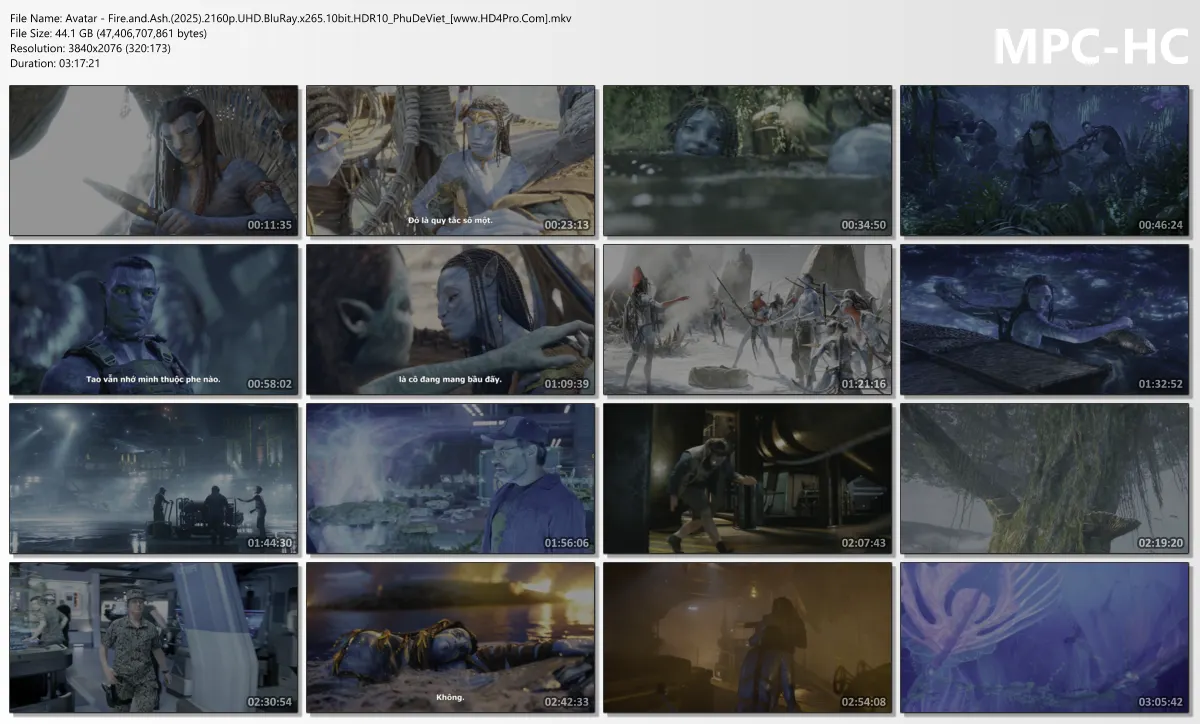Select the corridor scene thumbnail at 02:07:43

click(x=748, y=478)
